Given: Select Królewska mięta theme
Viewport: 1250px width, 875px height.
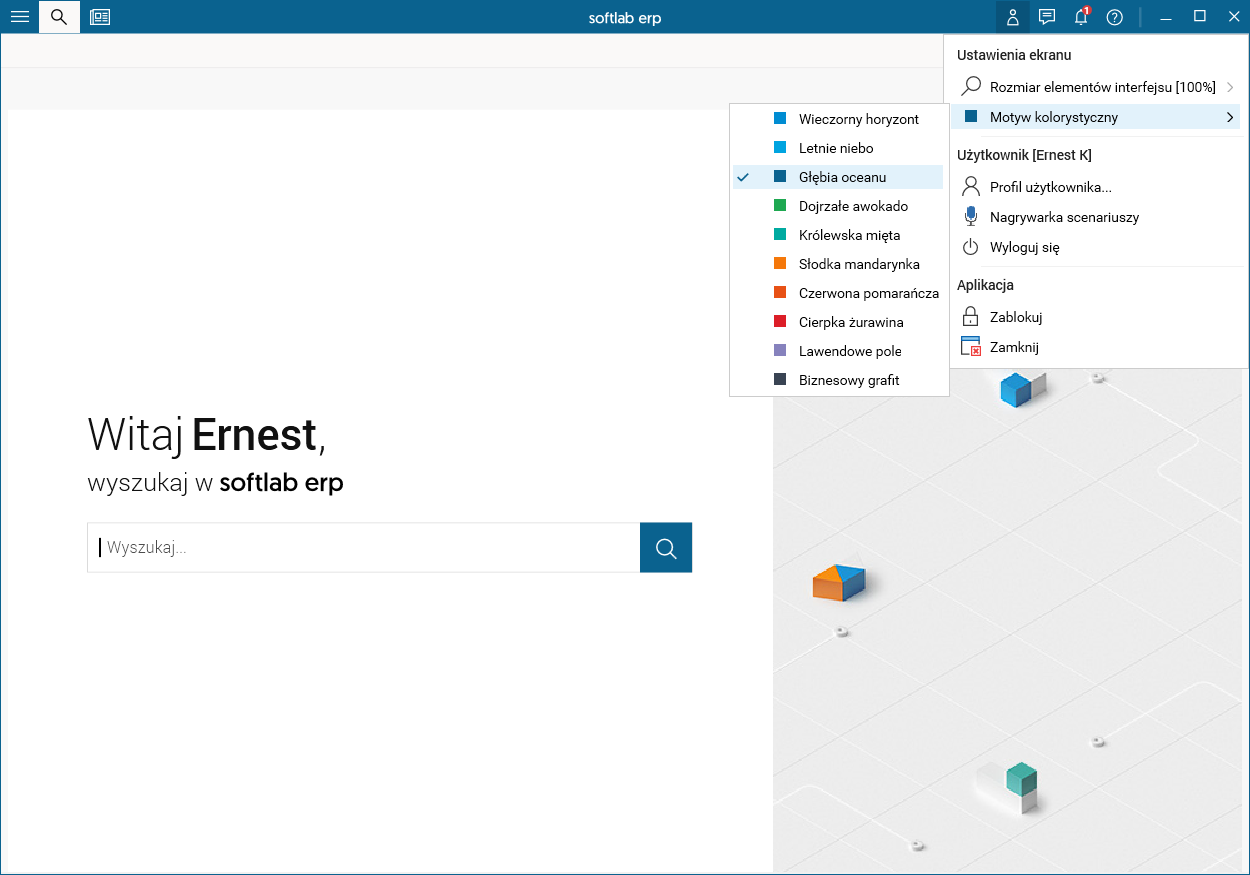Looking at the screenshot, I should 838,235.
